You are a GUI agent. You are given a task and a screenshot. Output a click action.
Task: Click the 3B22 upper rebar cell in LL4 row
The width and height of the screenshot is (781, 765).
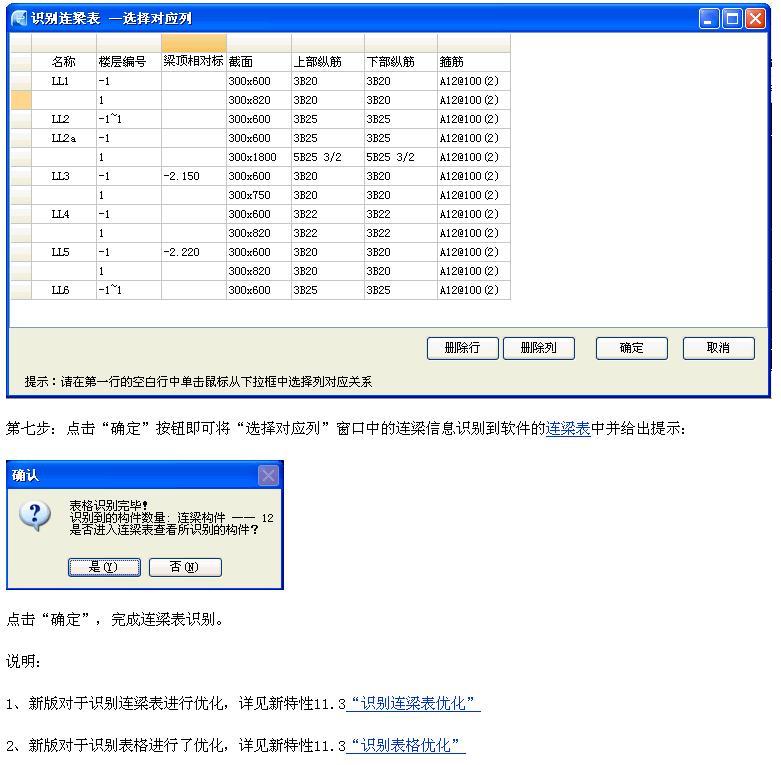click(328, 214)
